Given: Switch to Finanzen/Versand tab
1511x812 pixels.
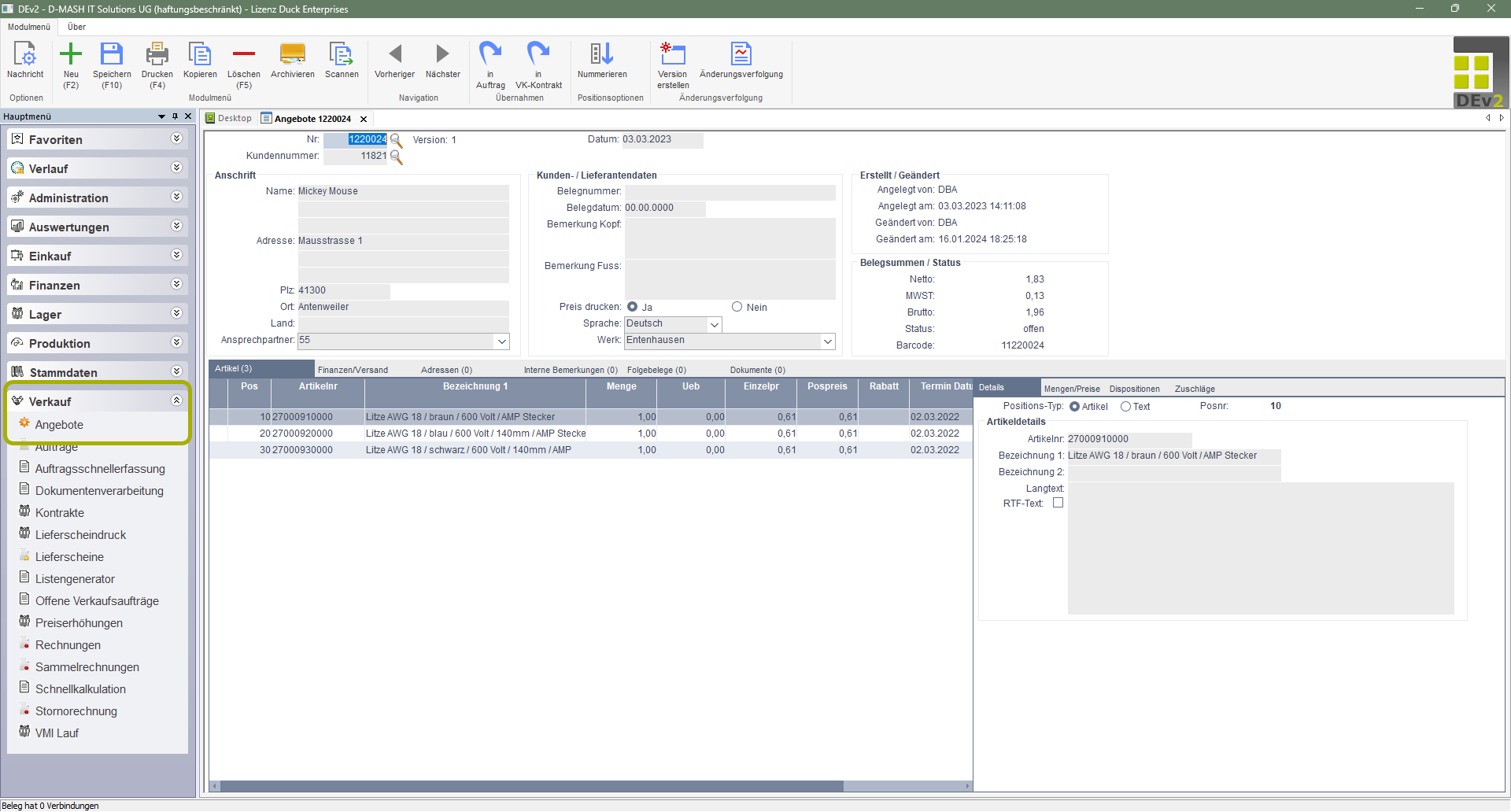Looking at the screenshot, I should tap(353, 370).
